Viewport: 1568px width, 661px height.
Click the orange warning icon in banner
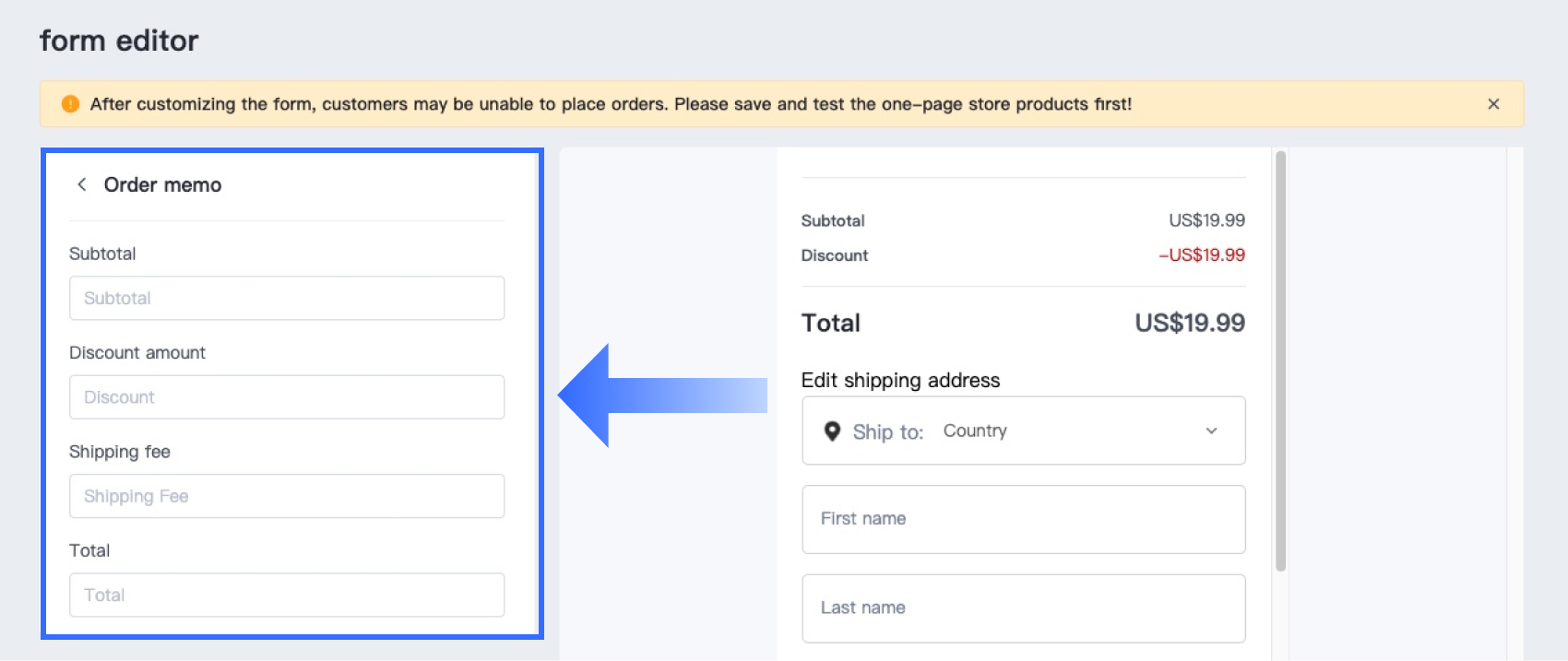(x=70, y=104)
